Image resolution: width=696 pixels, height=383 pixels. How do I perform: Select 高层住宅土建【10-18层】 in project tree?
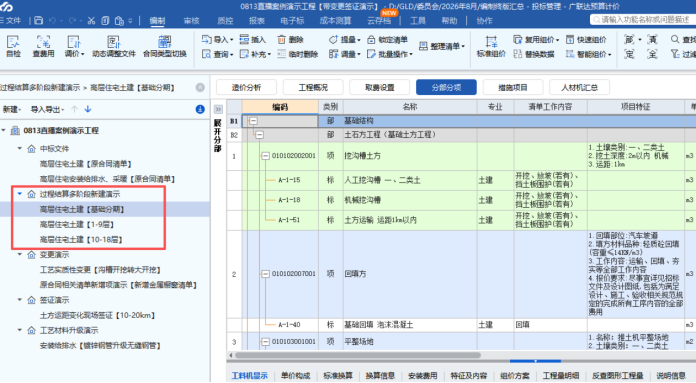tap(81, 239)
